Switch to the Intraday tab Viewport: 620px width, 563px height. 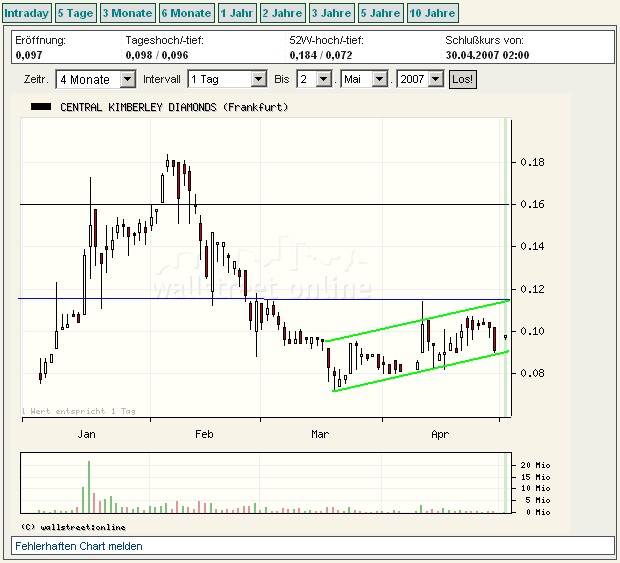pos(26,13)
